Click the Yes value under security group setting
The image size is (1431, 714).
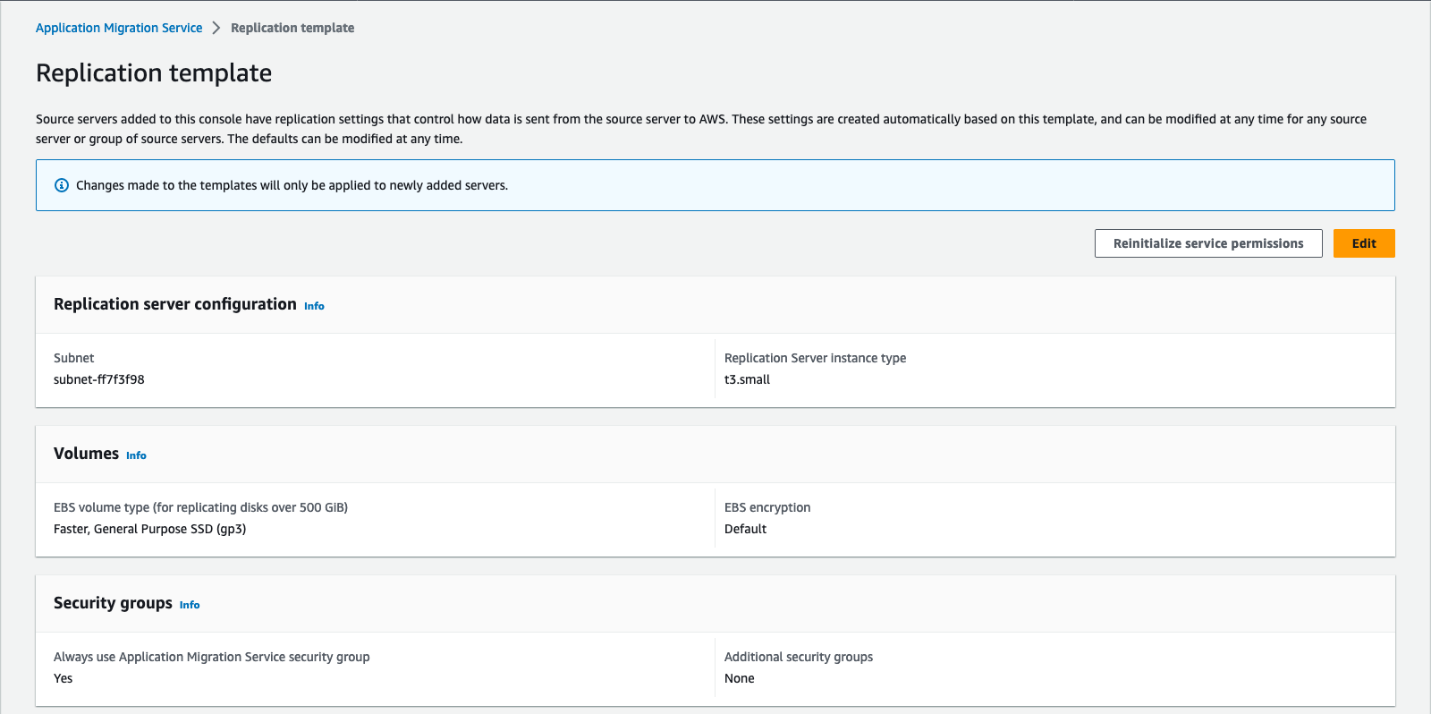(63, 678)
